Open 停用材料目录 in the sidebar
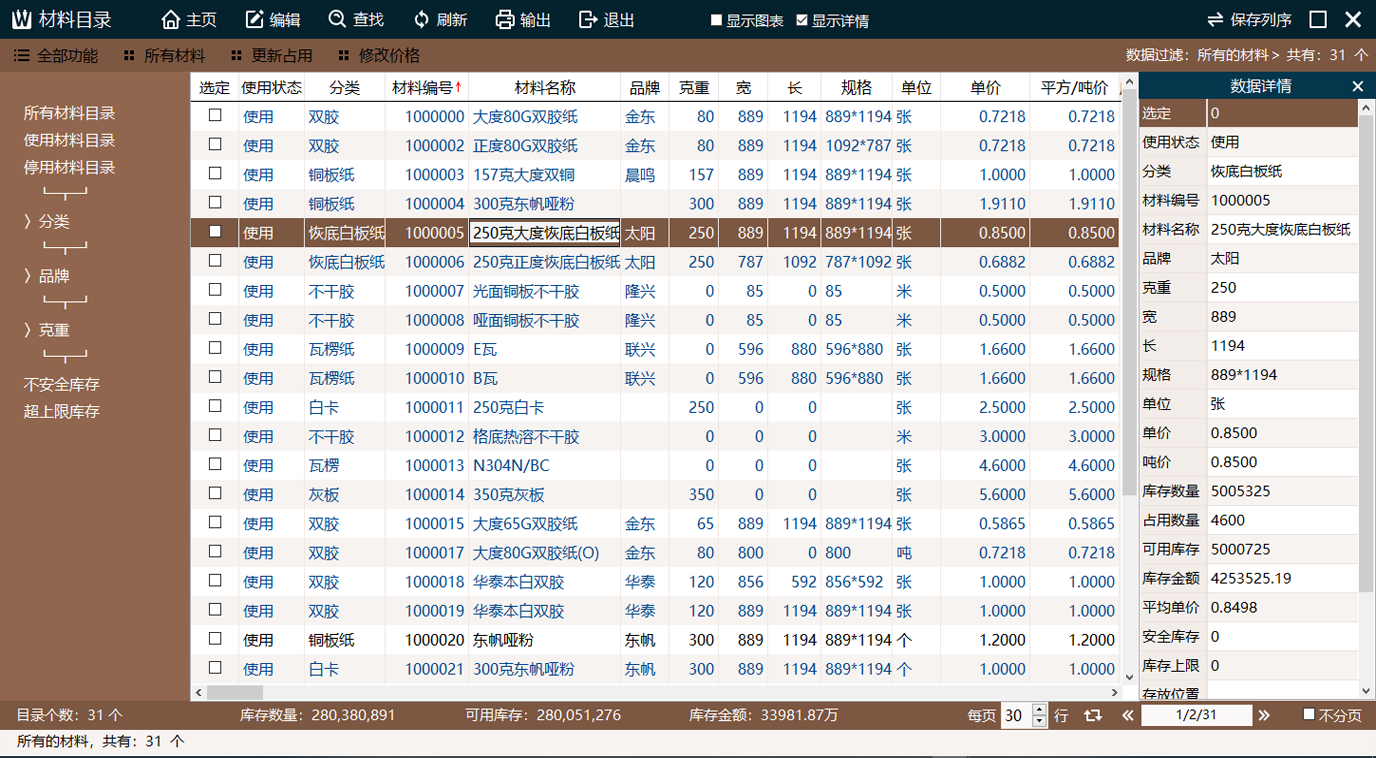Image resolution: width=1376 pixels, height=758 pixels. pos(69,167)
